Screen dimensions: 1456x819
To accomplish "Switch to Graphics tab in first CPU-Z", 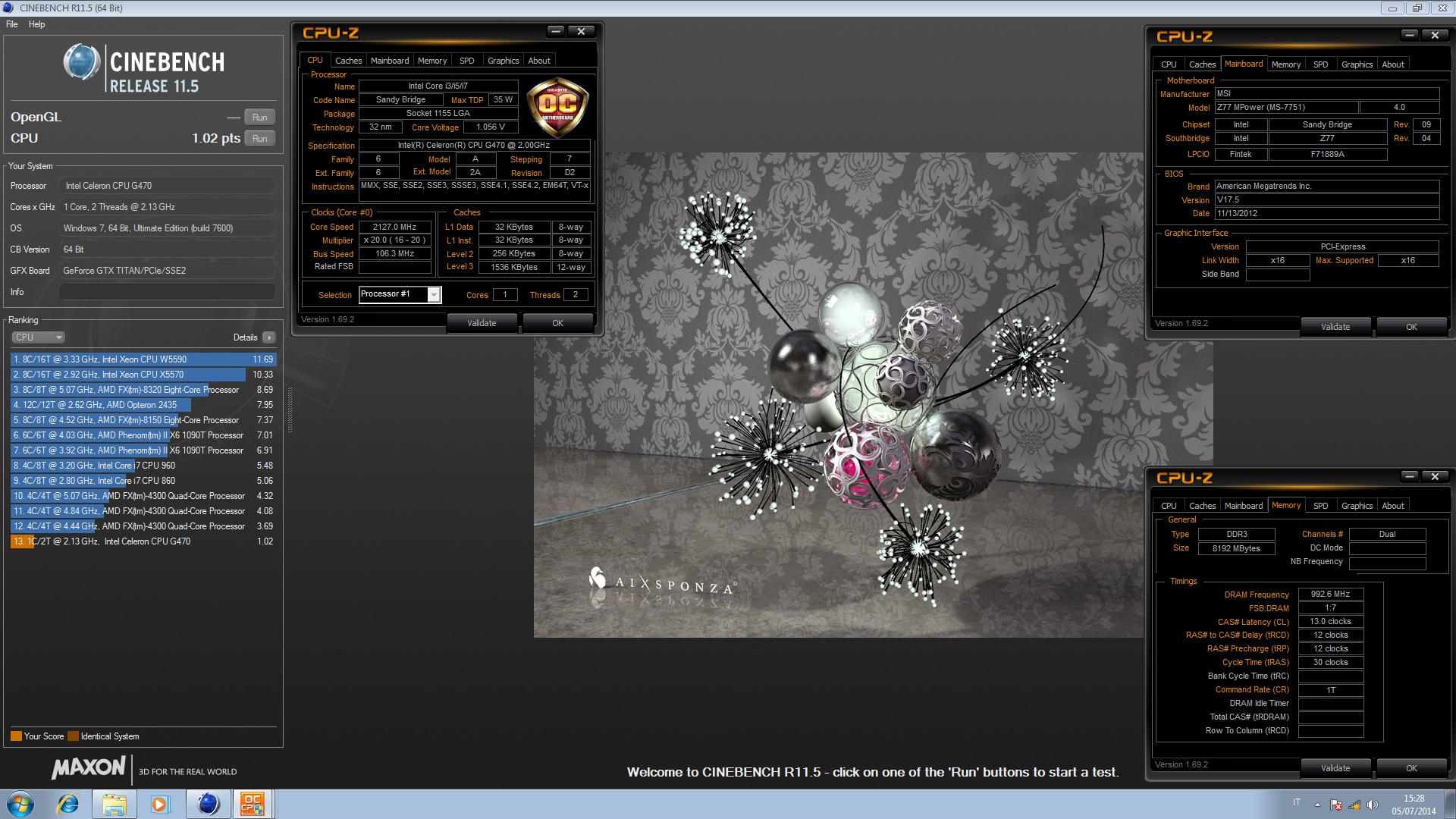I will (503, 61).
